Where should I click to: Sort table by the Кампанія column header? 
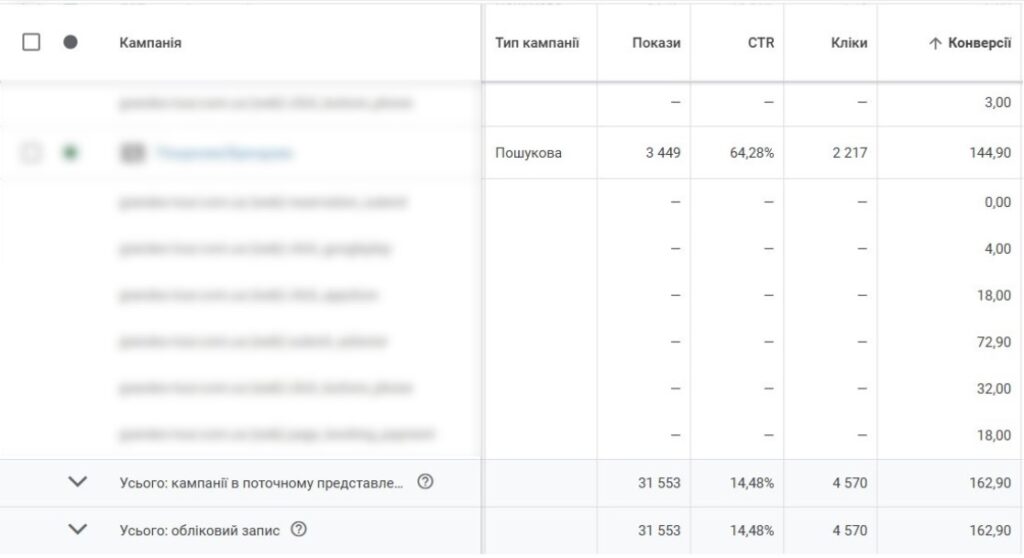tap(150, 43)
